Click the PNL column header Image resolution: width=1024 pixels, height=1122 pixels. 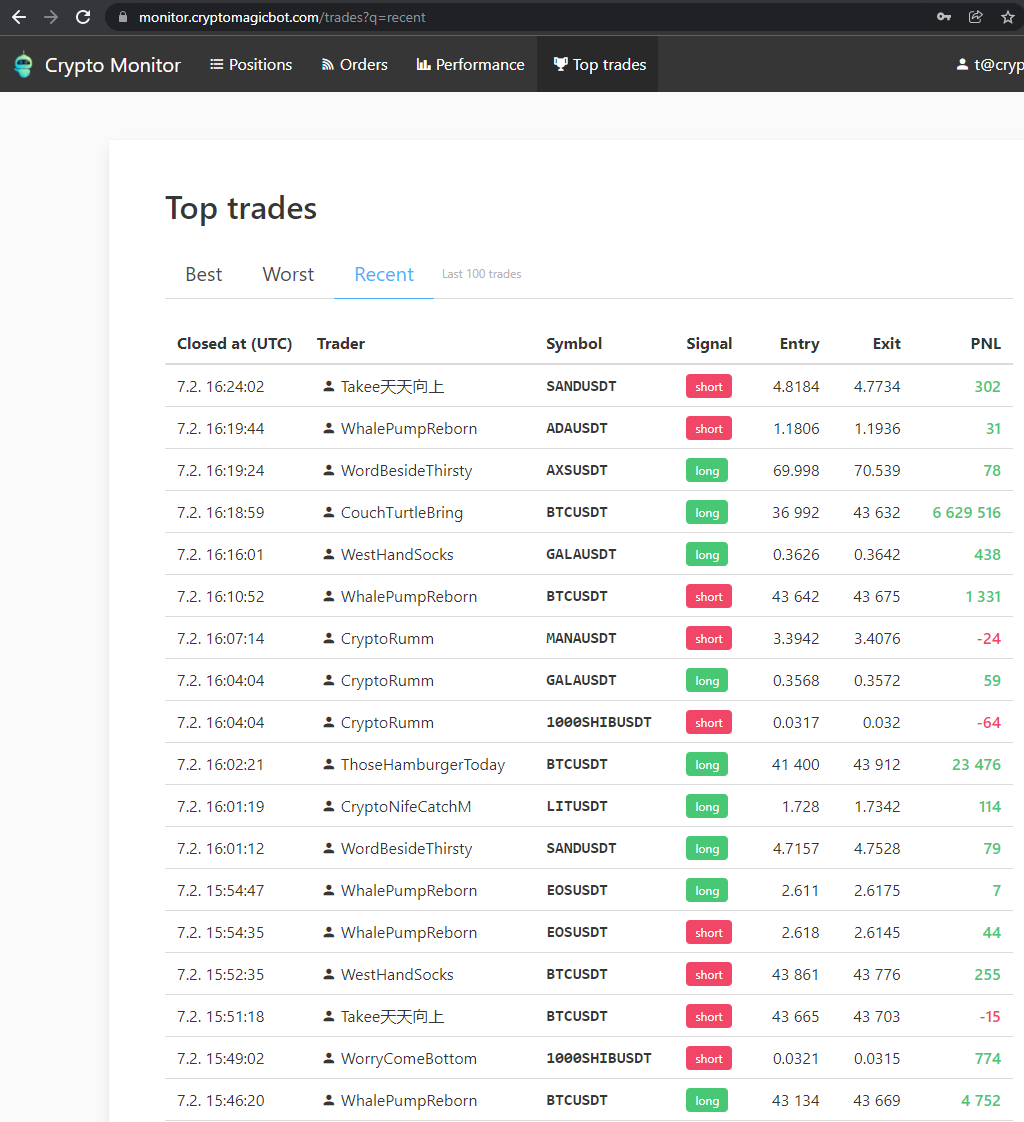pos(985,343)
